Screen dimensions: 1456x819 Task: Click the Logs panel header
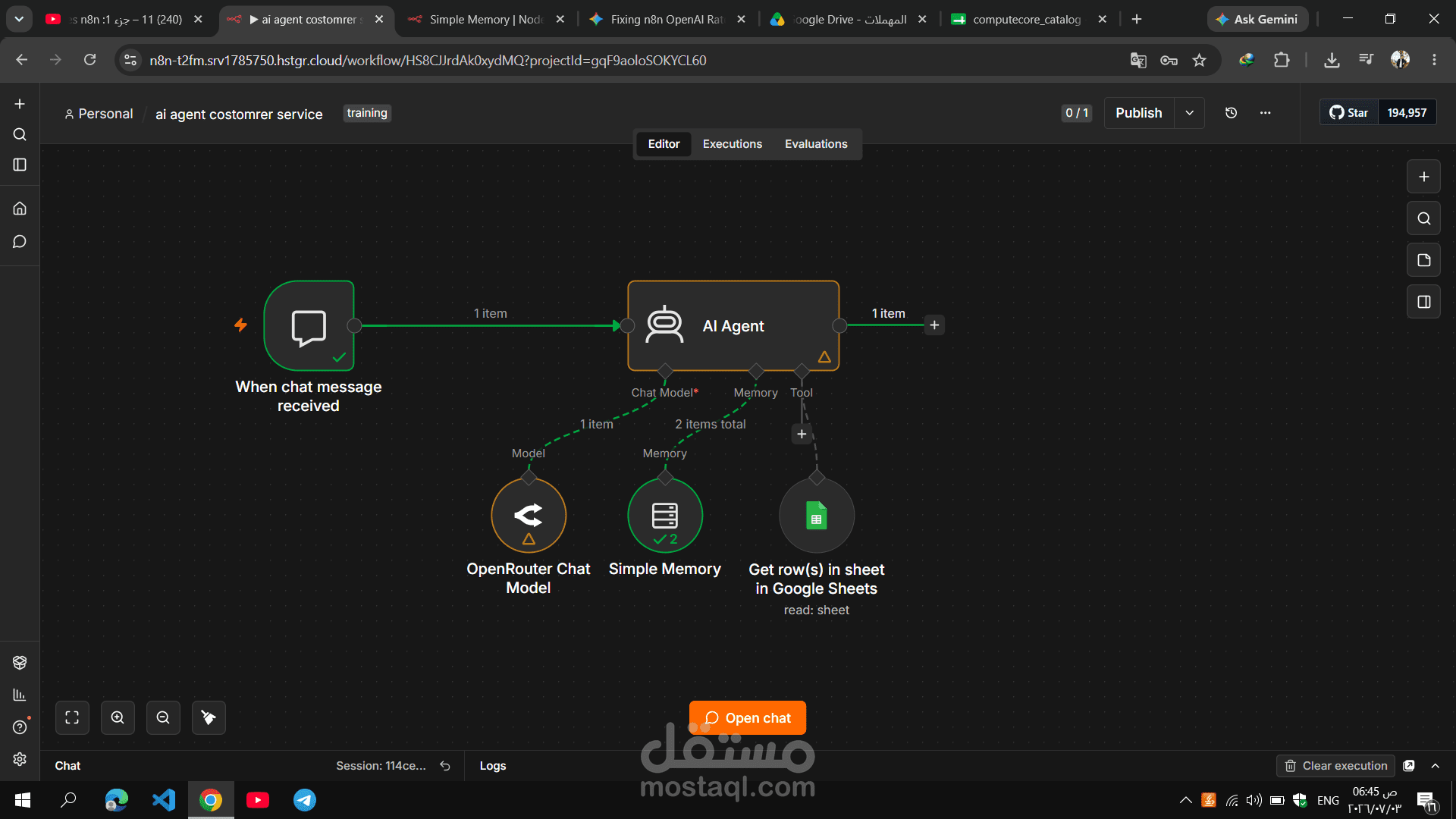492,766
